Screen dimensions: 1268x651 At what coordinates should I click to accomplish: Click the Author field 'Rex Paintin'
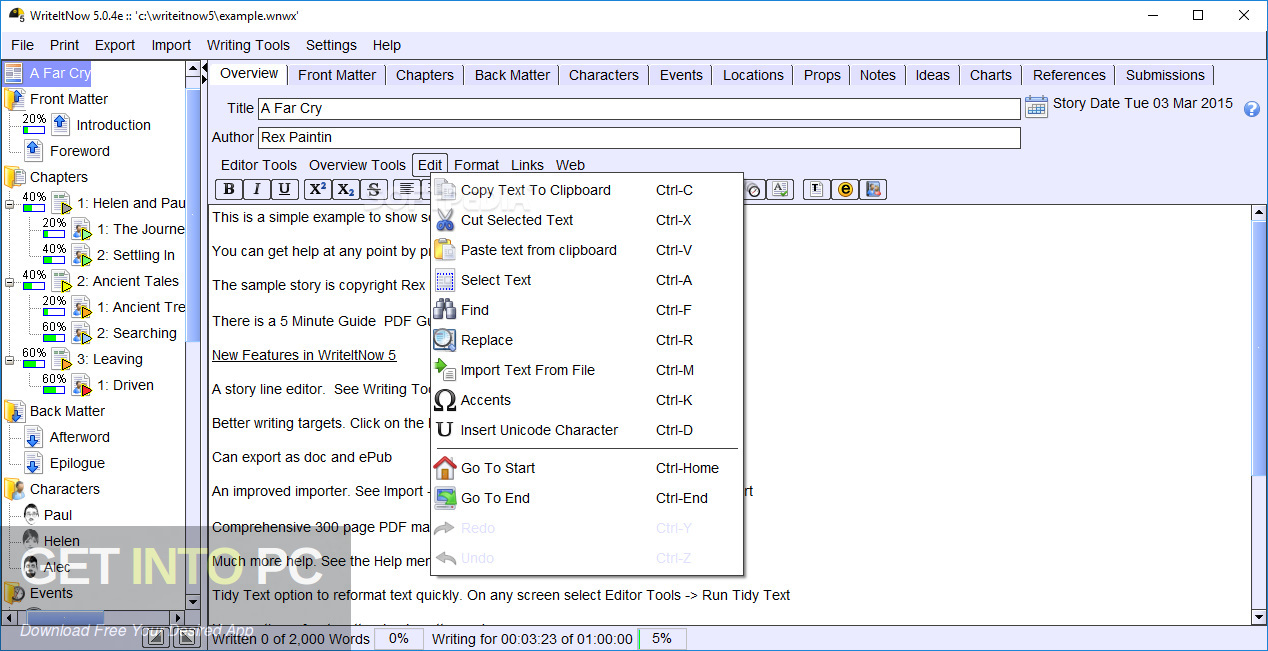(639, 137)
